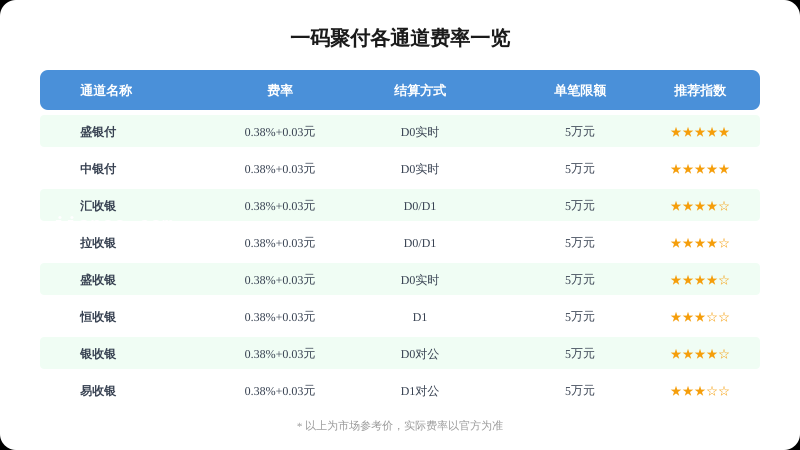This screenshot has height=450, width=800.
Task: Click the footnote 以上为市场参考价
Action: (349, 426)
